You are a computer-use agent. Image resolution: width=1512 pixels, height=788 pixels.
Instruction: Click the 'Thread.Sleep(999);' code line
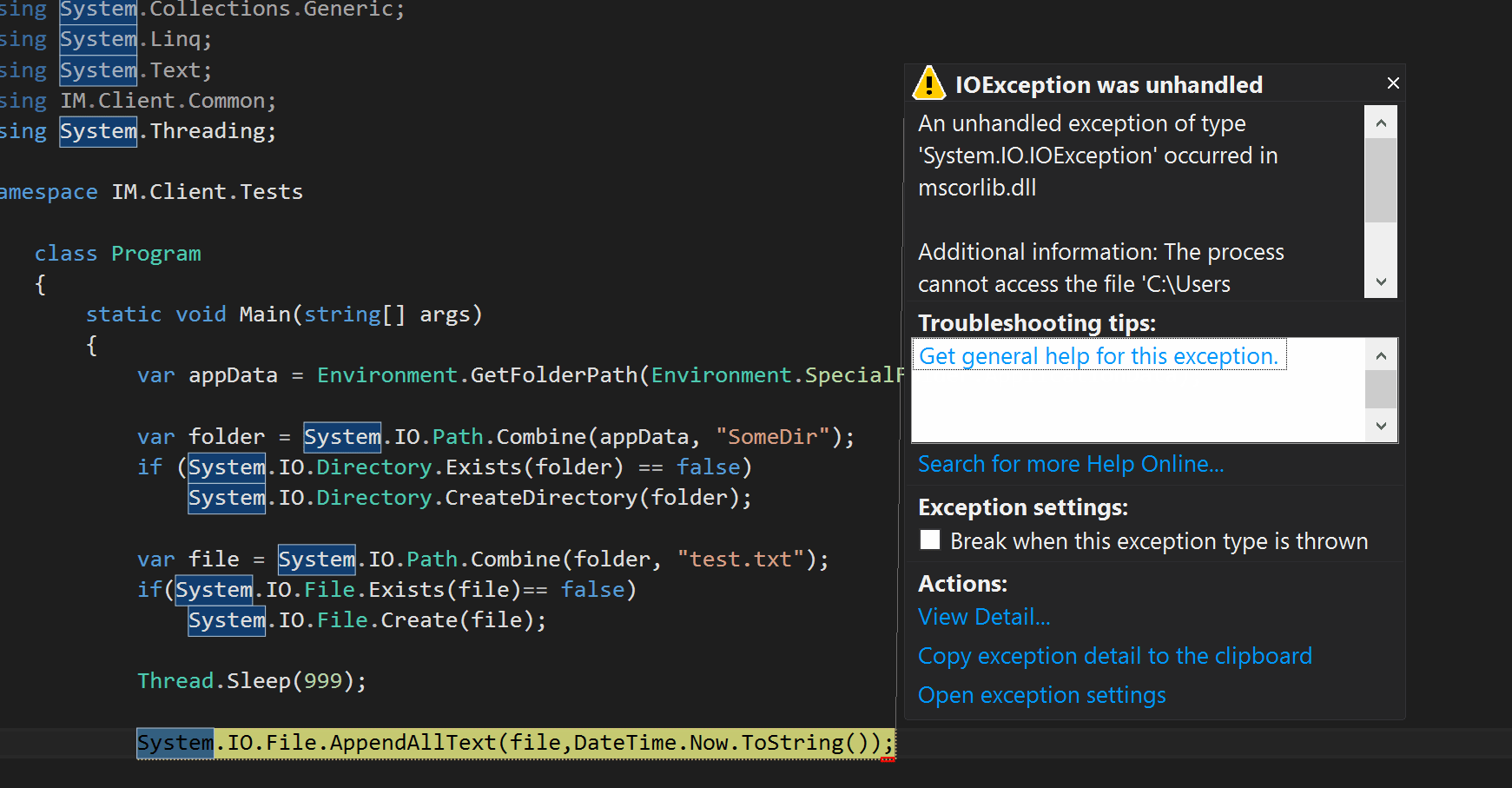(252, 680)
